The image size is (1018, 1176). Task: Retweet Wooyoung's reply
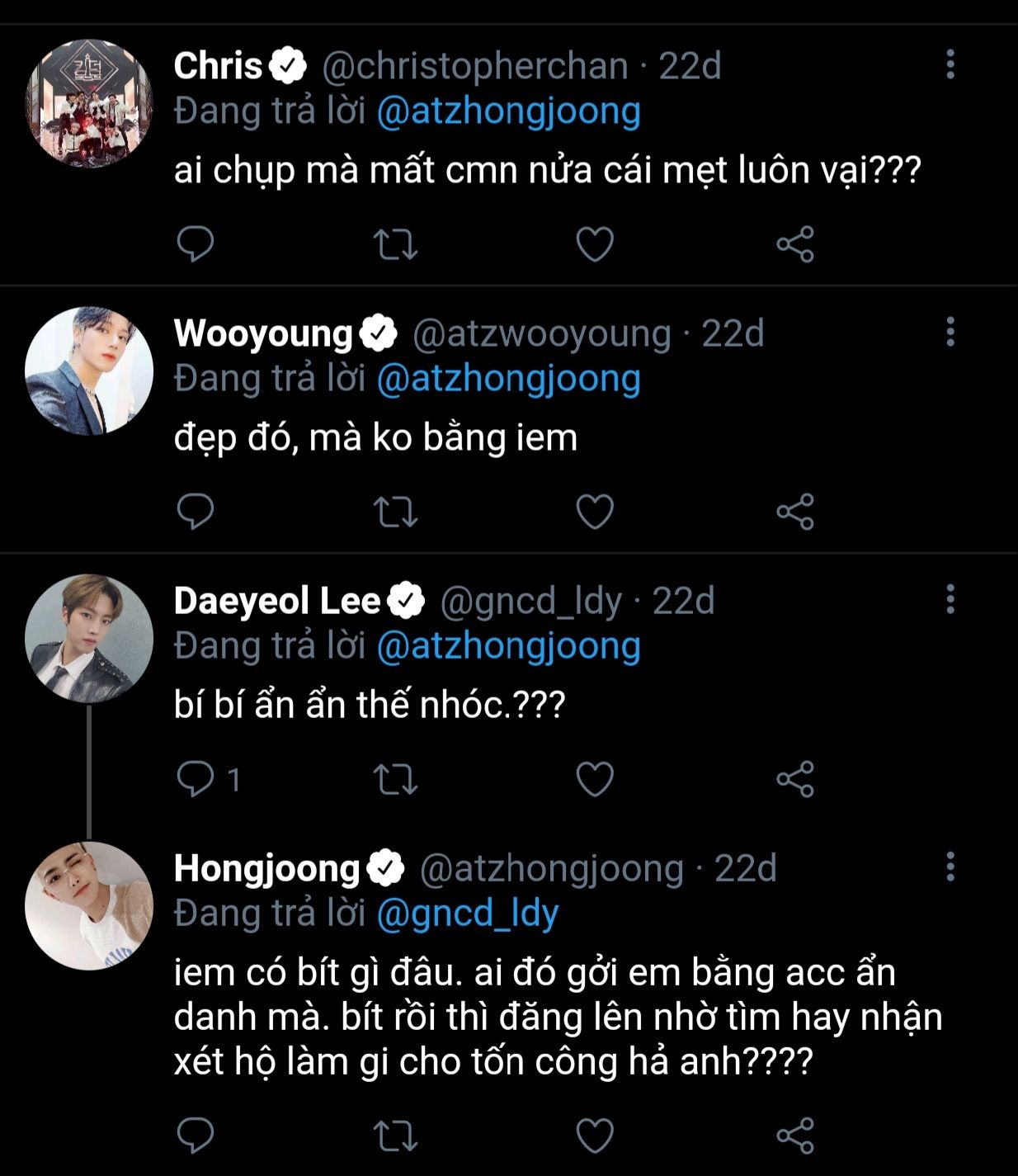click(395, 512)
